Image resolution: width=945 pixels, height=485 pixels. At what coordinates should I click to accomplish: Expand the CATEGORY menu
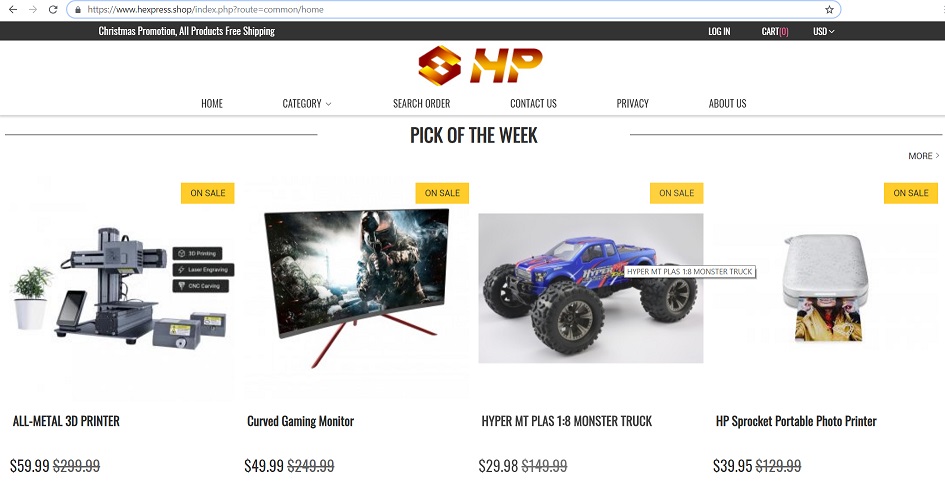click(x=307, y=104)
